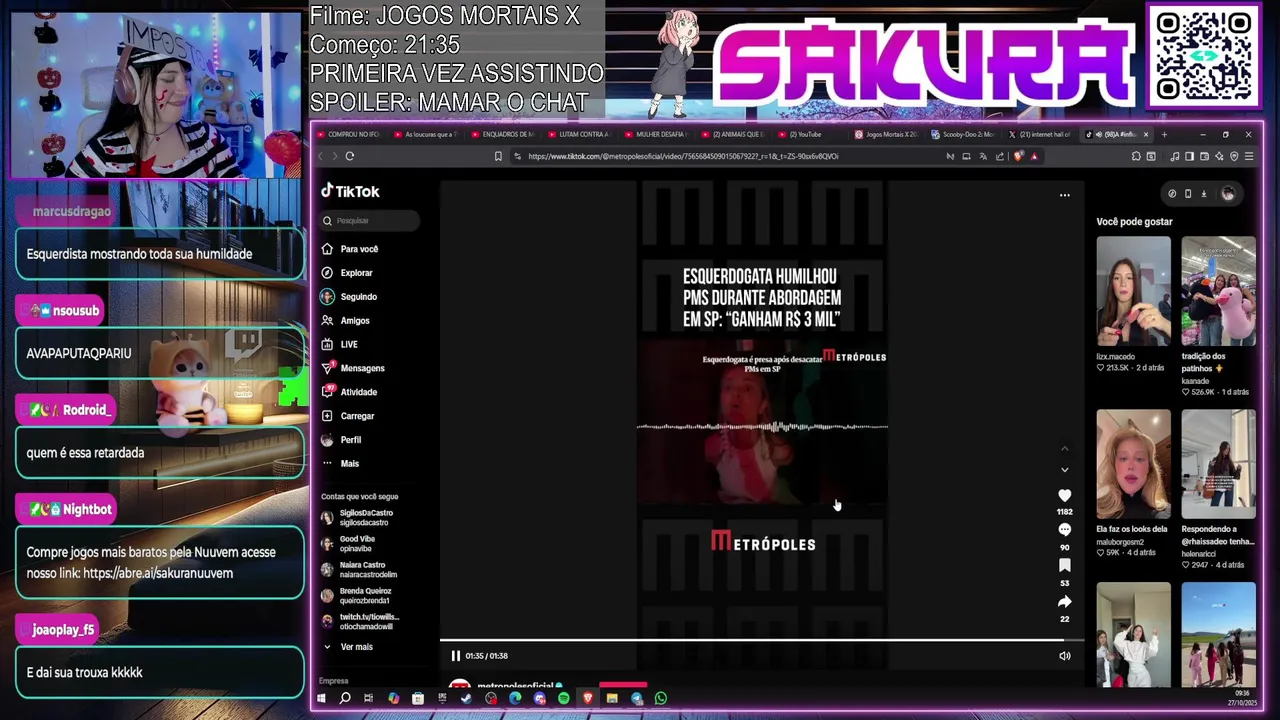Open Steam from the taskbar
This screenshot has width=1280, height=720.
pyautogui.click(x=466, y=698)
